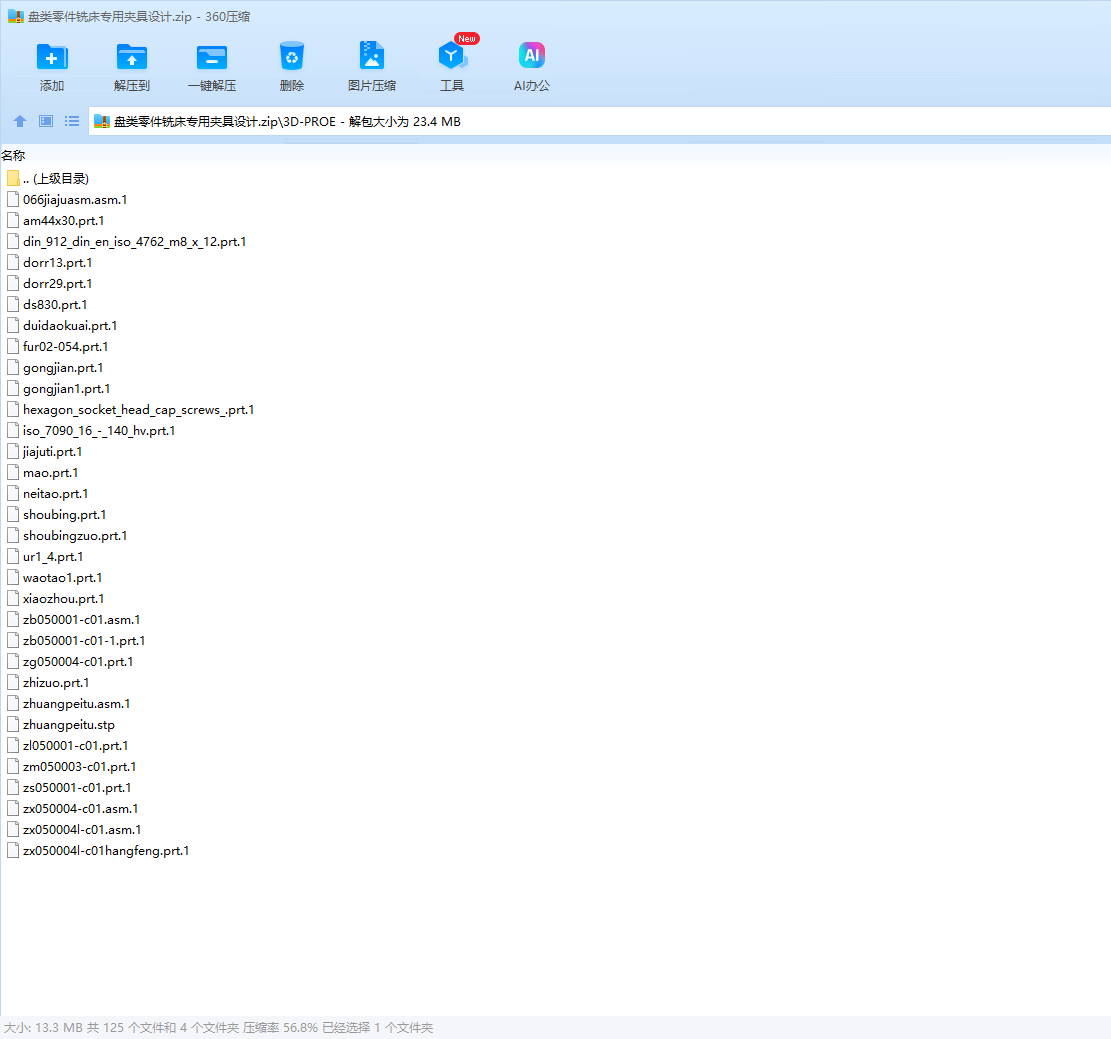Select file mao.prt.1
1111x1039 pixels.
pos(43,473)
